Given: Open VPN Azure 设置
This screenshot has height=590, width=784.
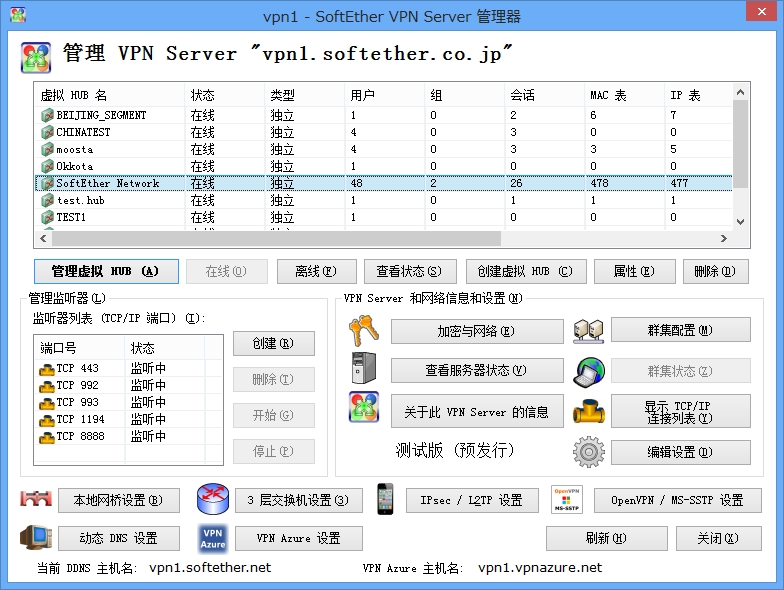Looking at the screenshot, I should (x=298, y=538).
